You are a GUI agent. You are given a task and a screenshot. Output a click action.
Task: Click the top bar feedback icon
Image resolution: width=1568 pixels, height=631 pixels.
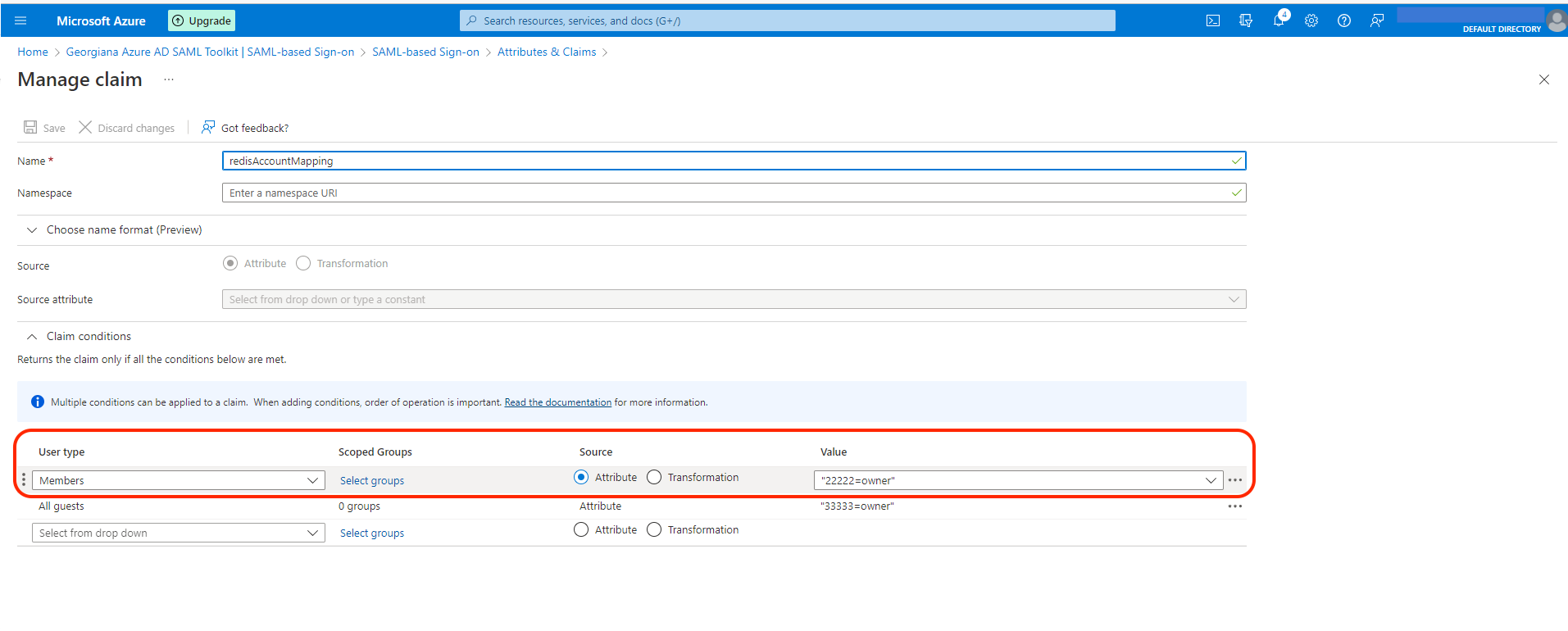(1377, 20)
